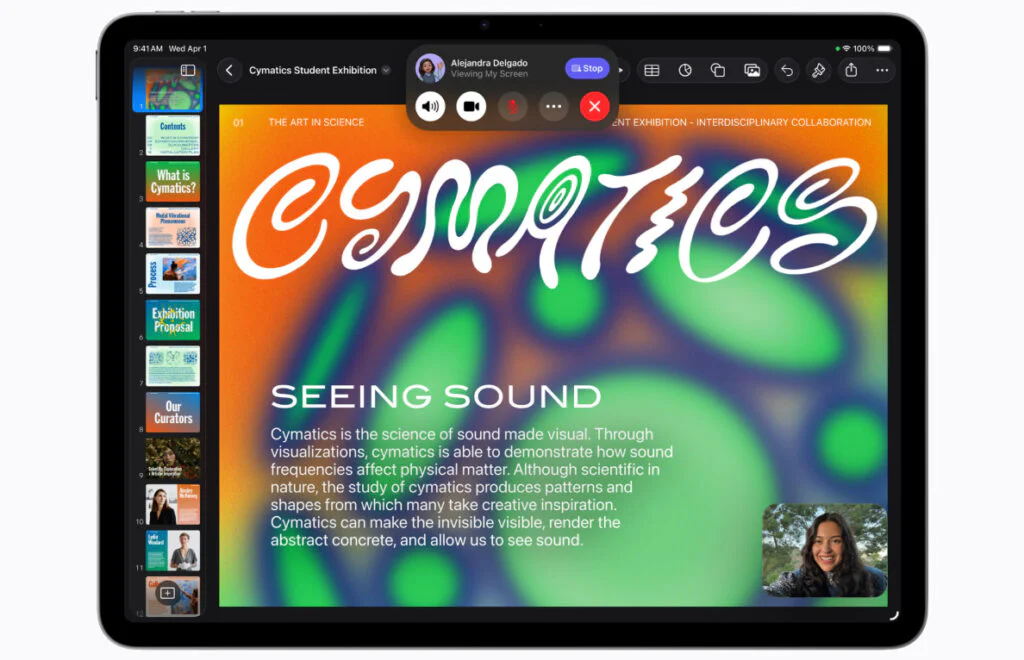The height and width of the screenshot is (660, 1024).
Task: Insert a table from the toolbar
Action: [651, 70]
